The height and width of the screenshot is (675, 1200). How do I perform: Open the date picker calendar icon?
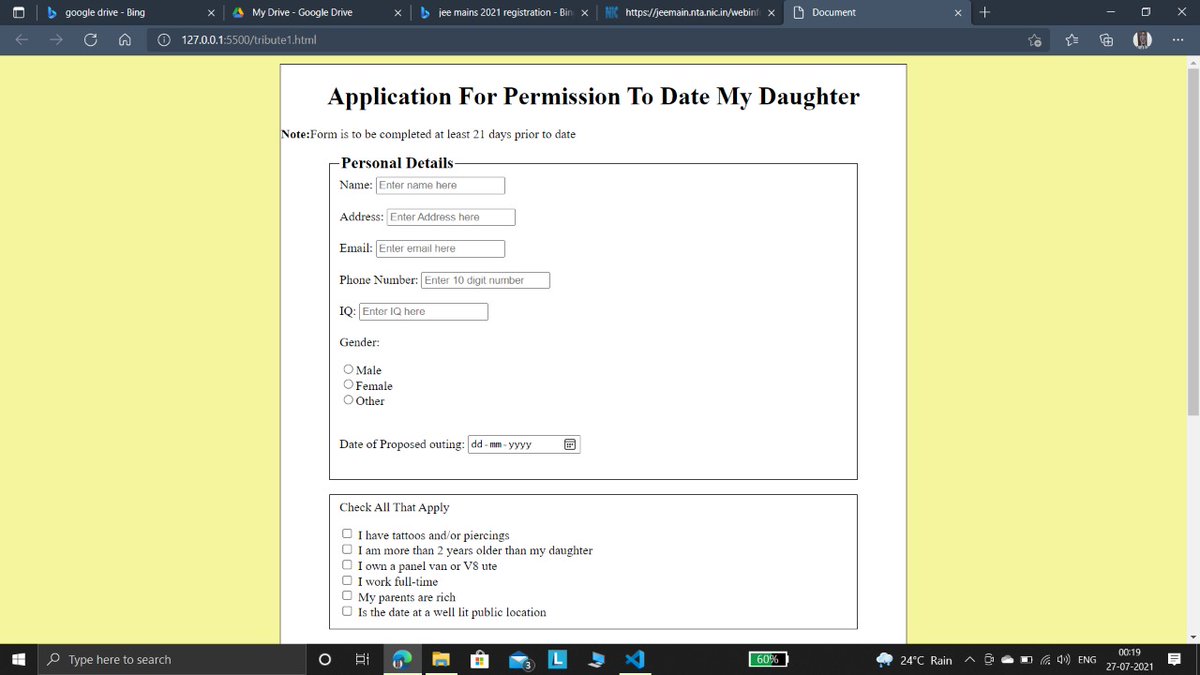click(x=570, y=444)
